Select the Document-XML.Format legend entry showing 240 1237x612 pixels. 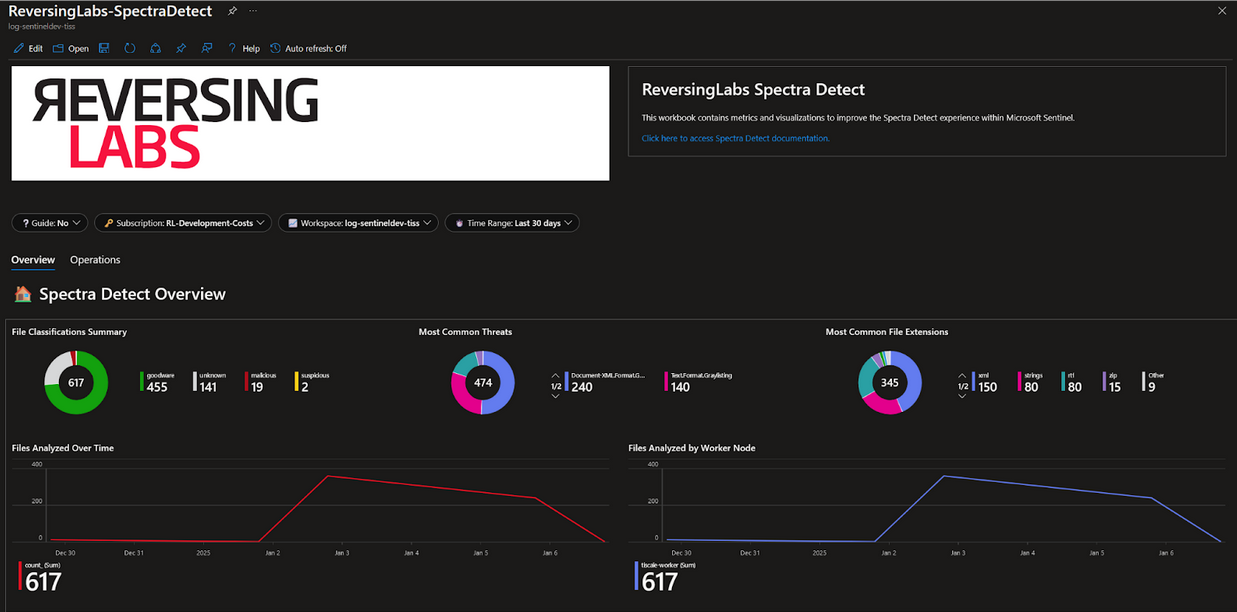coord(605,382)
